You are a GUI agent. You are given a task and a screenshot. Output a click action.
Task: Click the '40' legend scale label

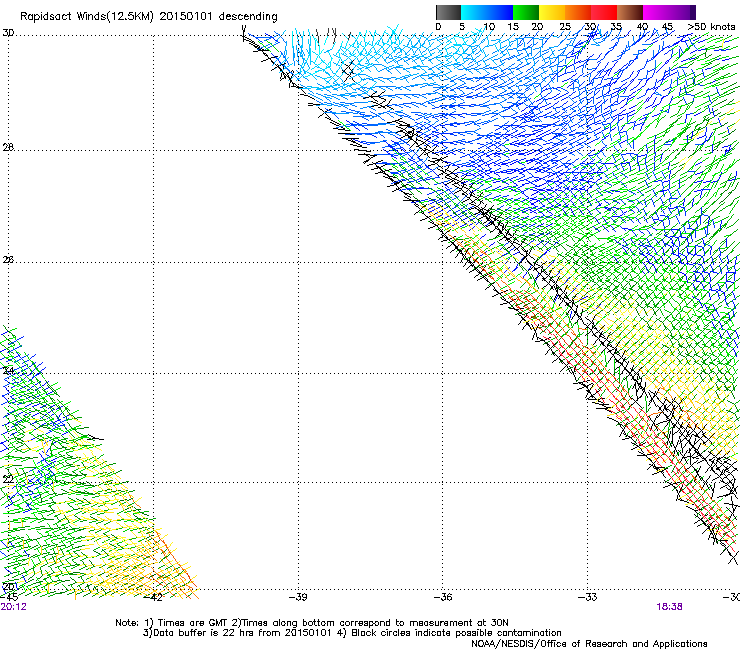tap(642, 26)
